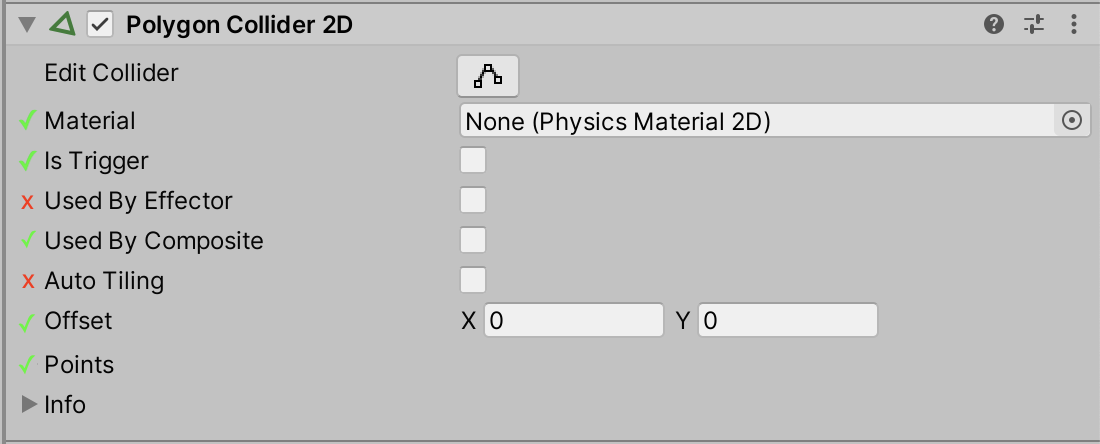Enable the Auto Tiling checkbox

click(x=473, y=280)
